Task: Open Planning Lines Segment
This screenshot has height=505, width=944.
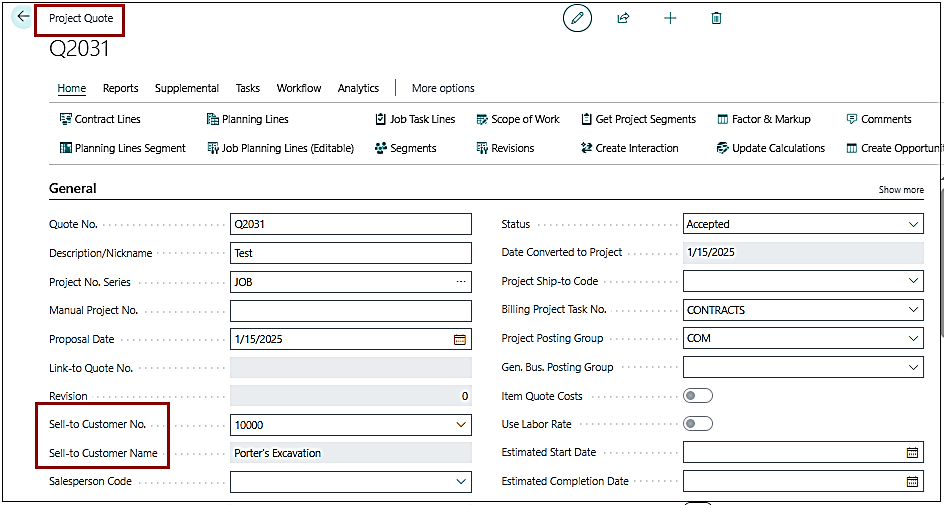Action: (x=123, y=148)
